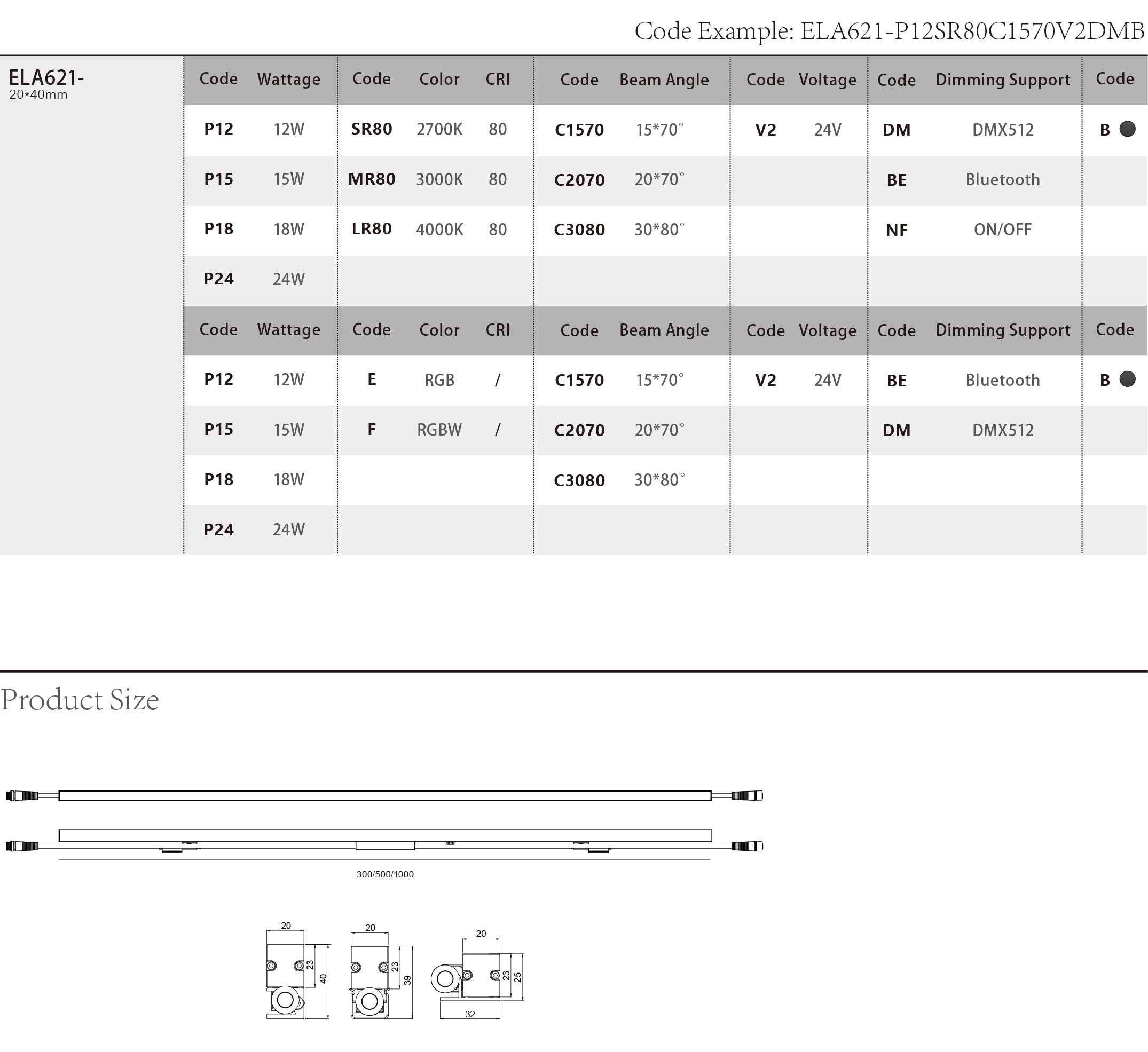Click the top-view drawing of the linear light

tap(384, 795)
